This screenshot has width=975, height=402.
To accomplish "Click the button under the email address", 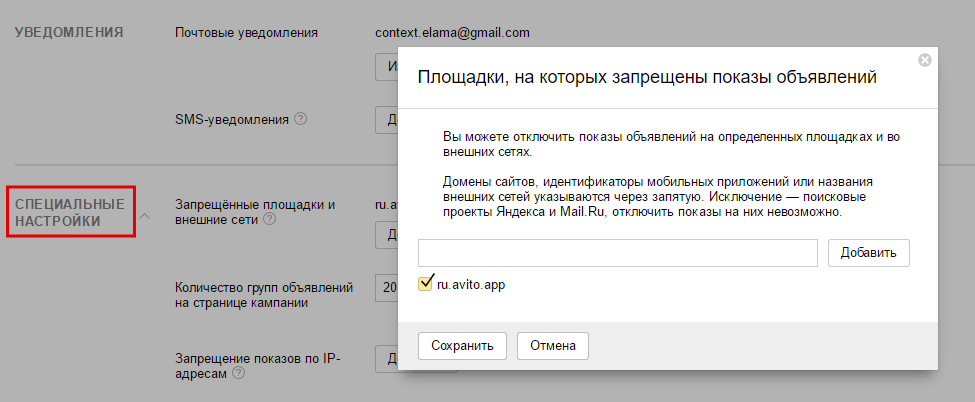I will pos(386,67).
